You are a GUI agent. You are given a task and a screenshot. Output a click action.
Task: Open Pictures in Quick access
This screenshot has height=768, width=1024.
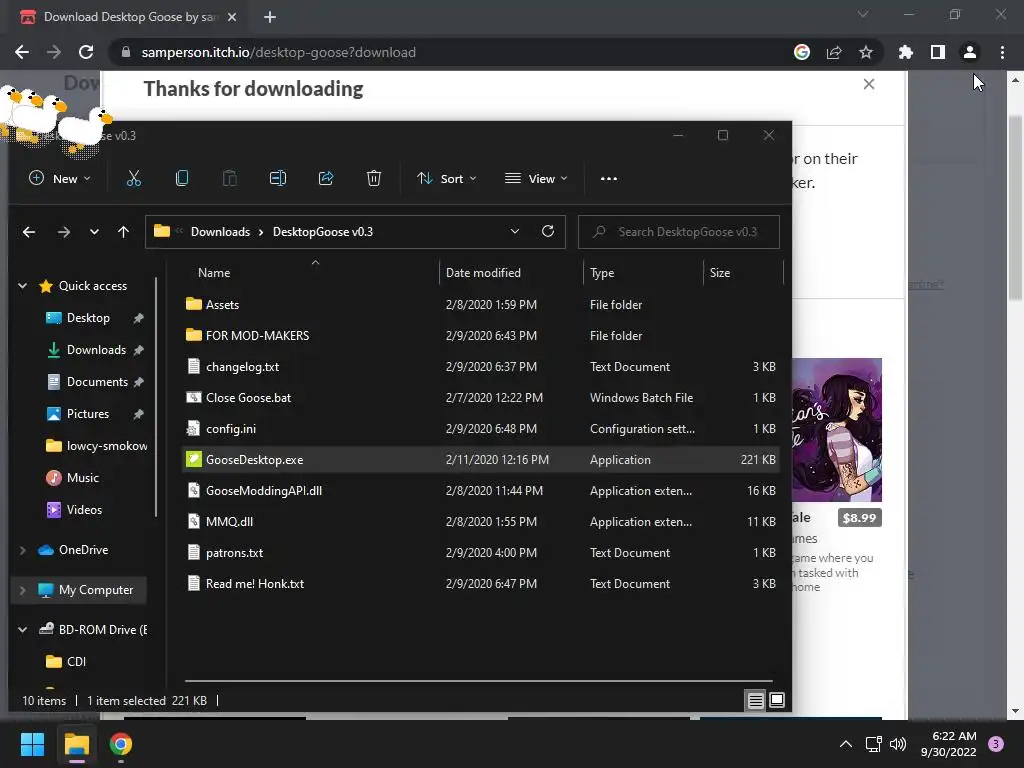point(87,414)
